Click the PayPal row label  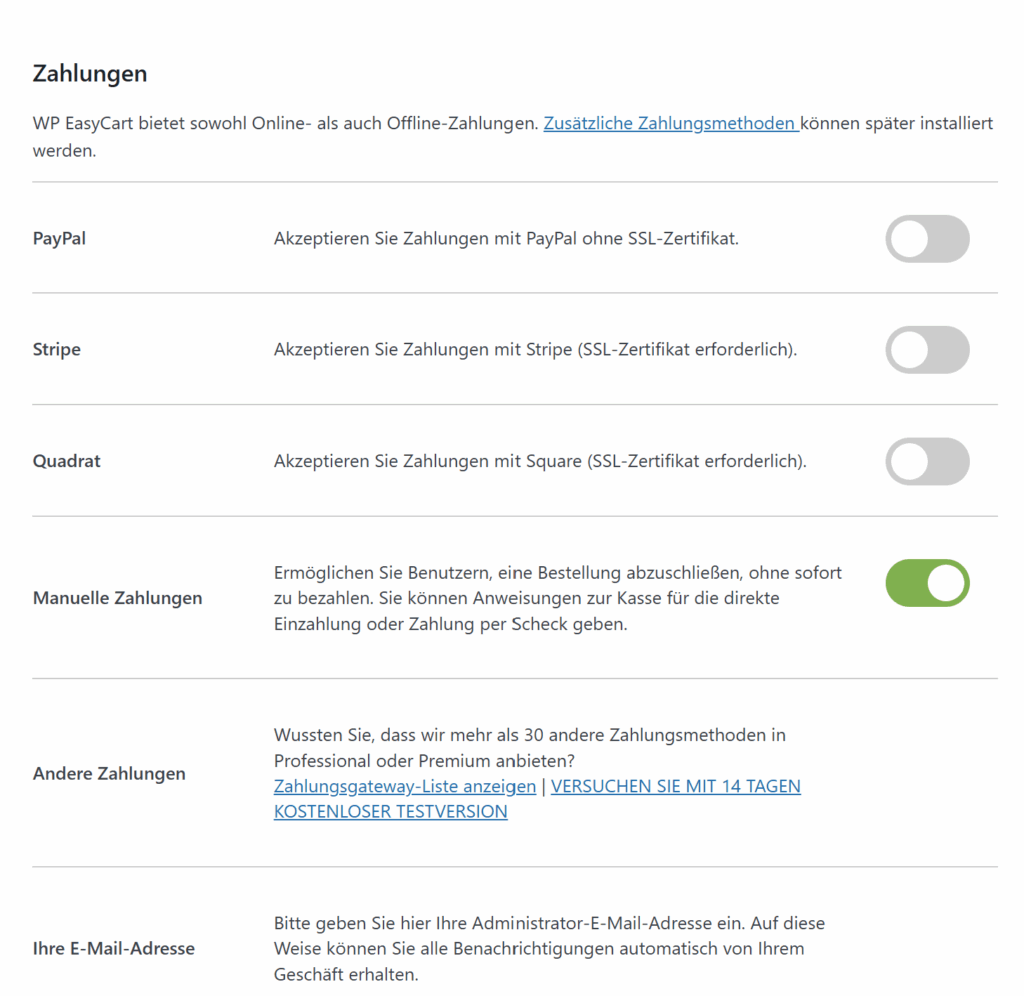point(59,239)
